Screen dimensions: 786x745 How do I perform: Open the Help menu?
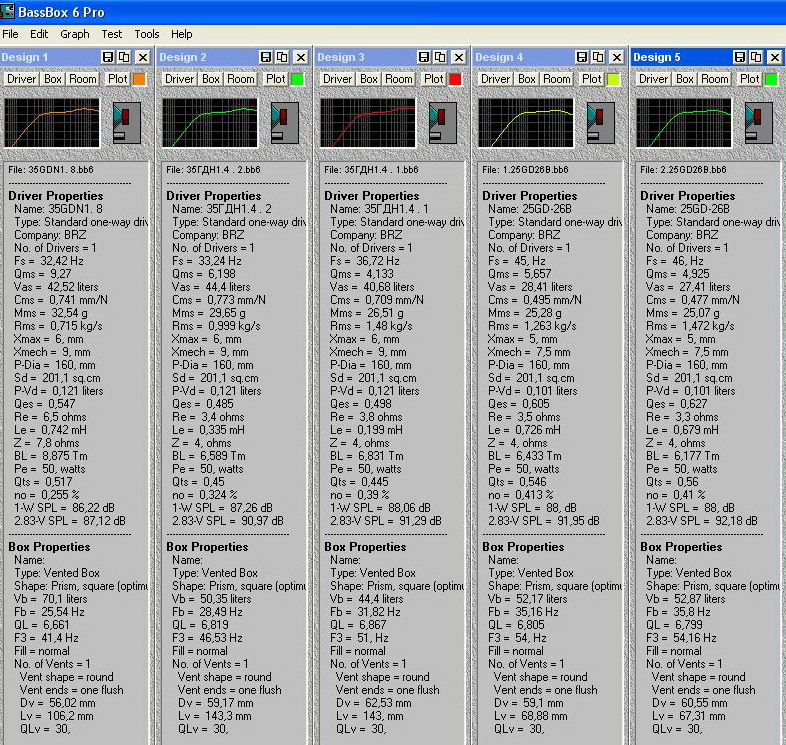coord(181,34)
